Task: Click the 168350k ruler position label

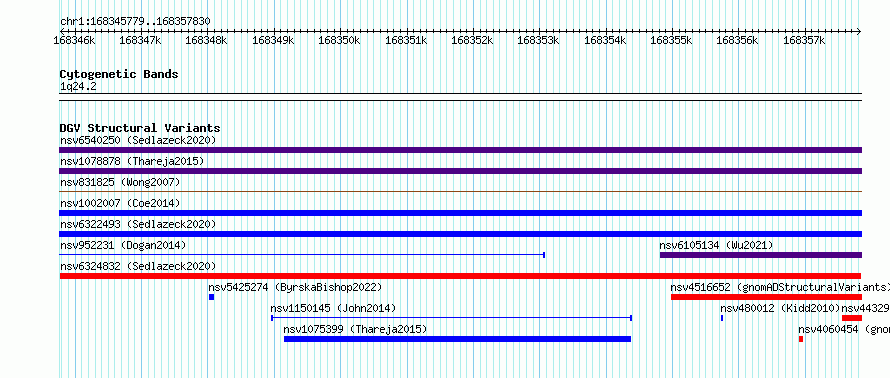Action: [339, 40]
